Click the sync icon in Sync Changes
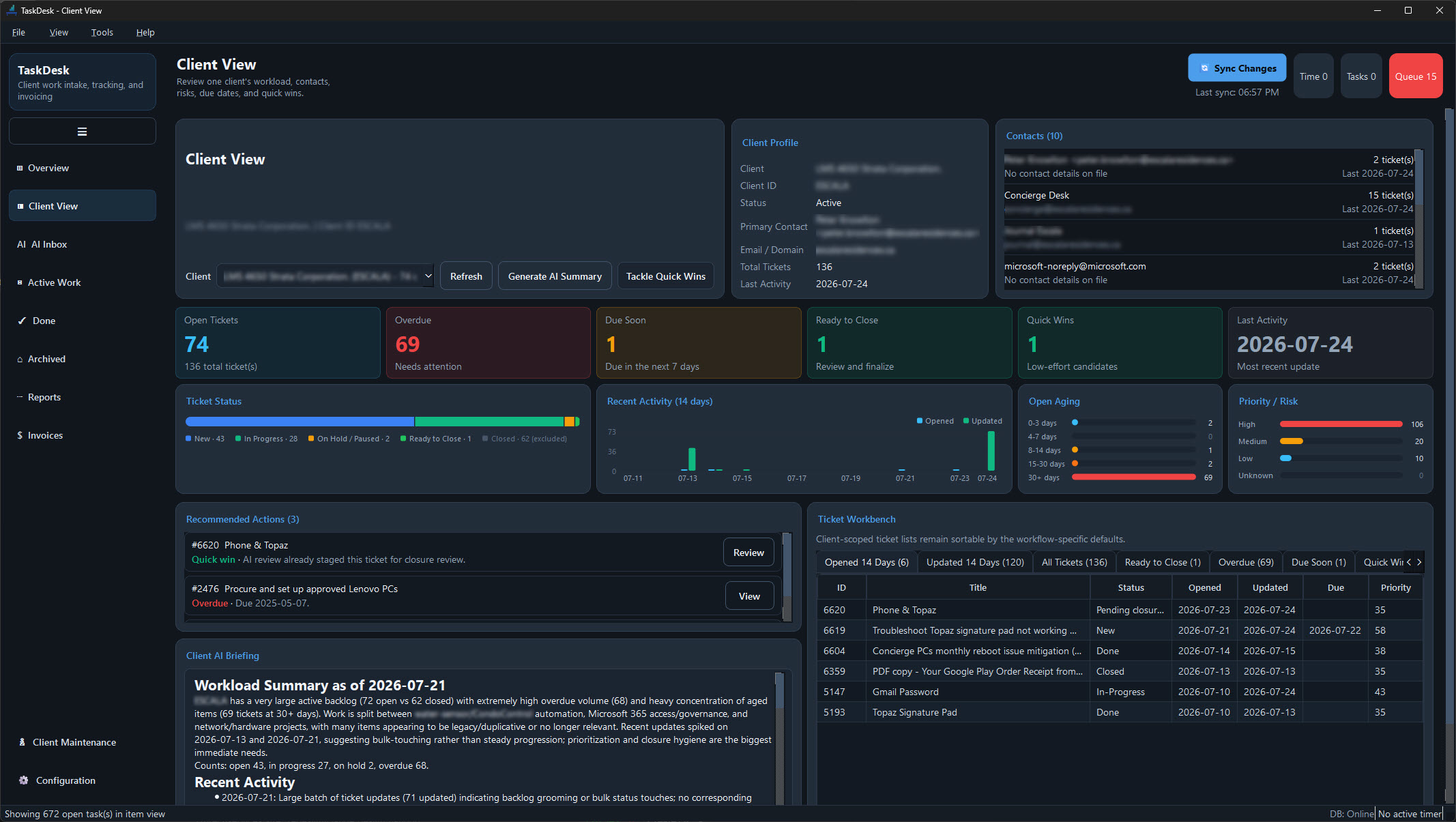Viewport: 1456px width, 822px height. click(1205, 68)
